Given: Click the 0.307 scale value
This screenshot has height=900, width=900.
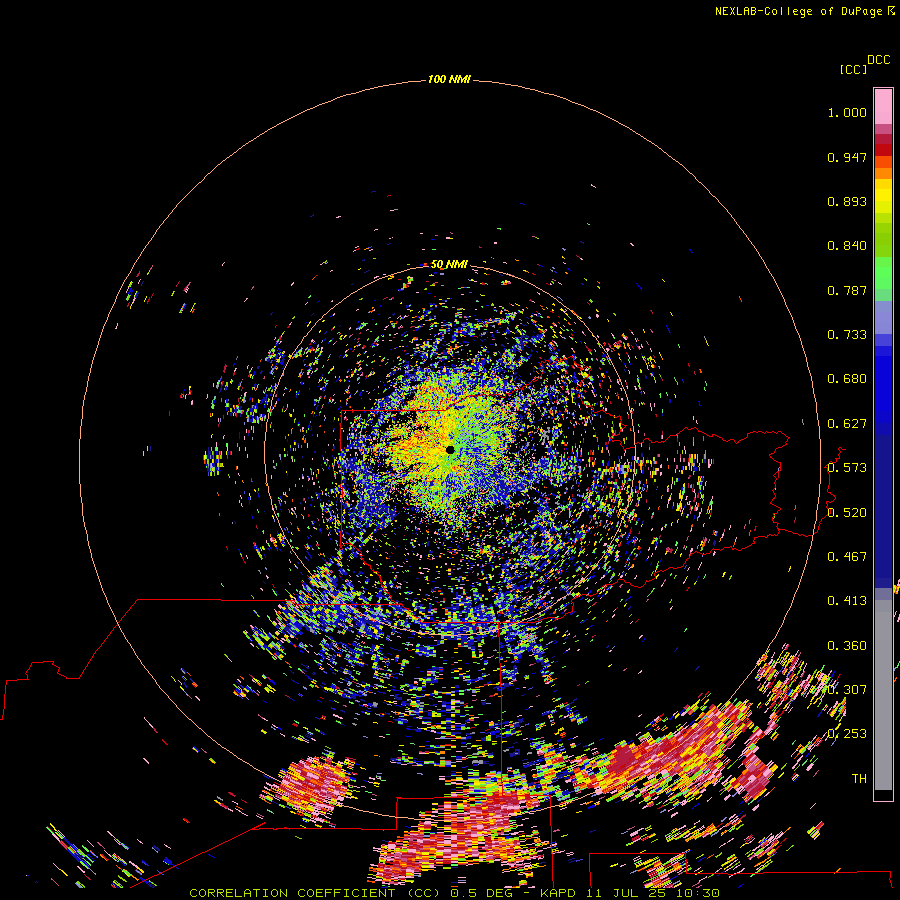Looking at the screenshot, I should tap(847, 690).
